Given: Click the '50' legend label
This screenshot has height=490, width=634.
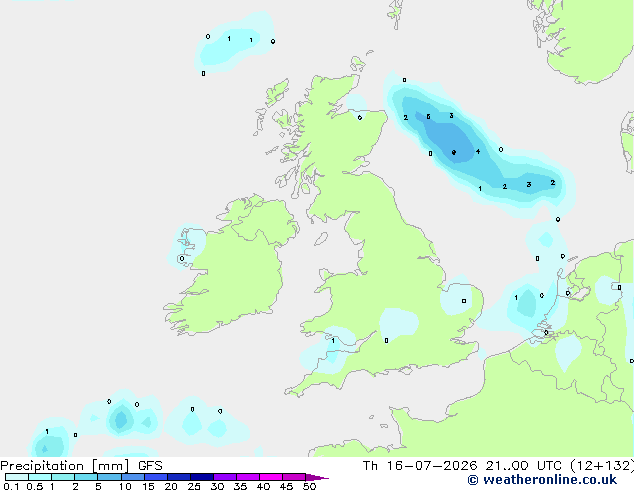Looking at the screenshot, I should pyautogui.click(x=309, y=486).
